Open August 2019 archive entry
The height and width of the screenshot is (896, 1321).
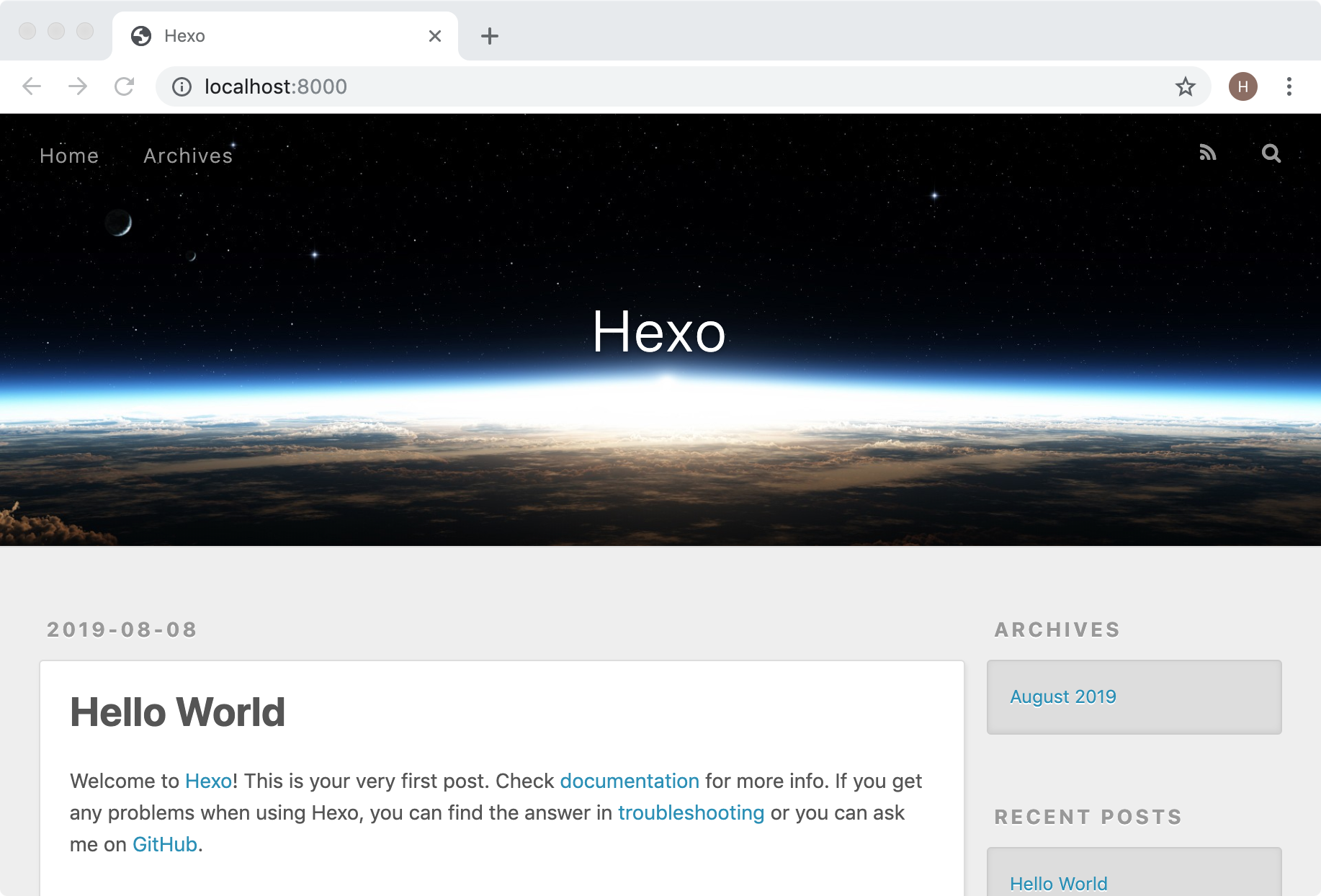click(x=1063, y=696)
